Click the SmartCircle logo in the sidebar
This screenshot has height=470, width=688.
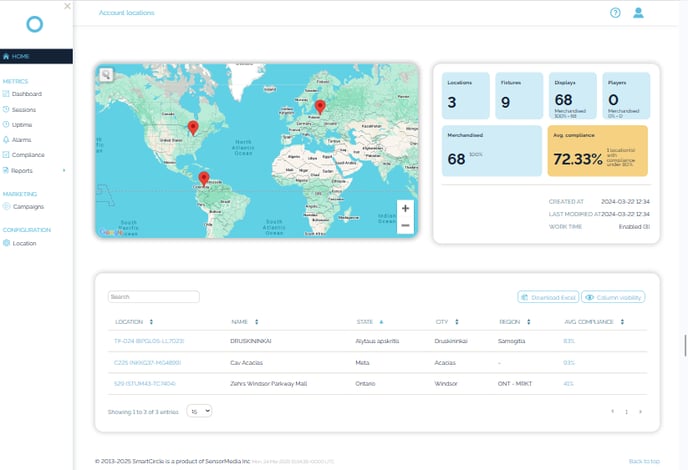[35, 24]
